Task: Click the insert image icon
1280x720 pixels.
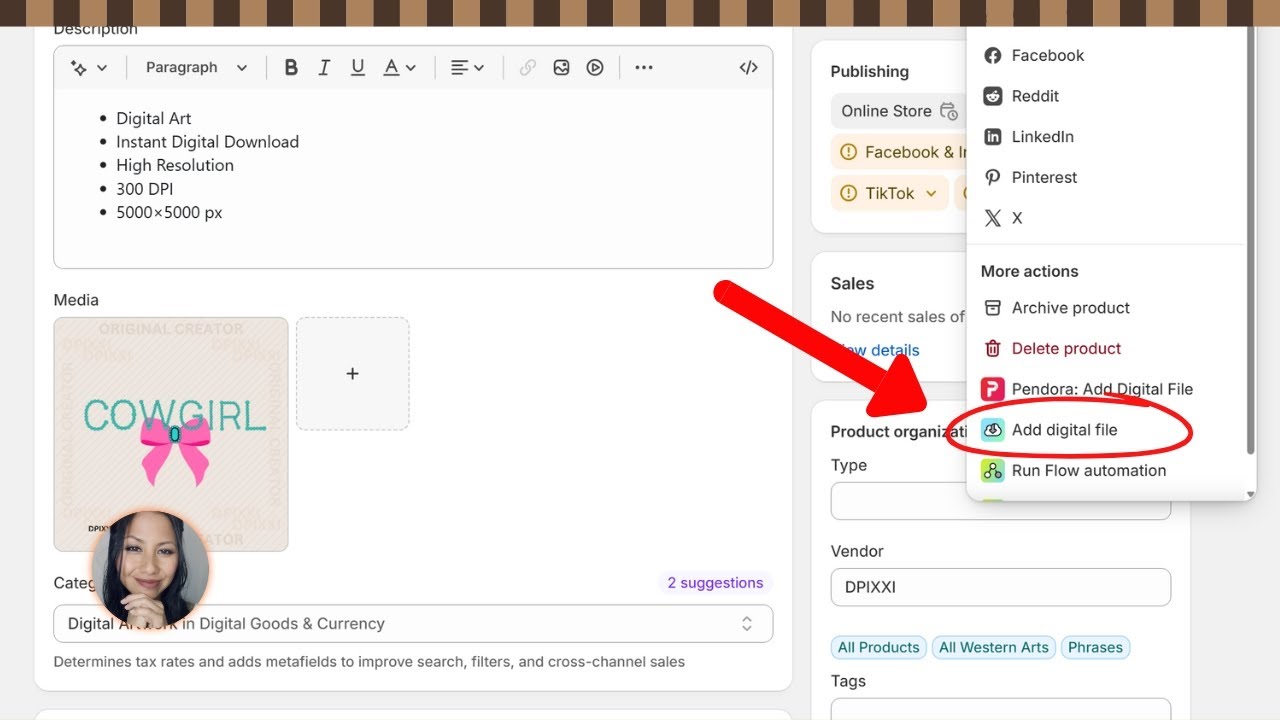Action: click(561, 68)
